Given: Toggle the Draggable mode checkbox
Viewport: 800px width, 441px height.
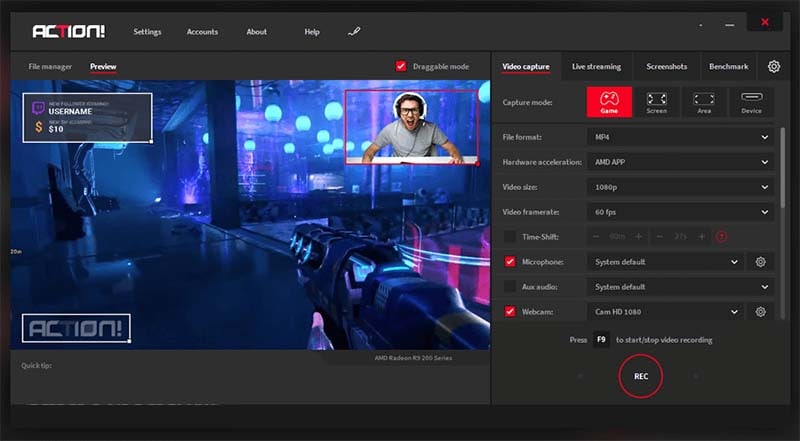Looking at the screenshot, I should tap(401, 66).
